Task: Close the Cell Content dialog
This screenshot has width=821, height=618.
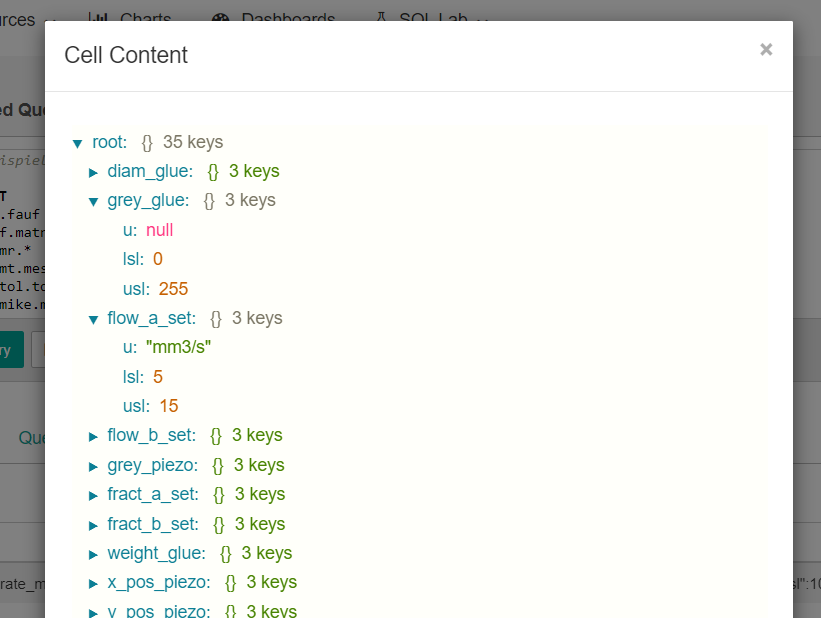Action: [766, 48]
